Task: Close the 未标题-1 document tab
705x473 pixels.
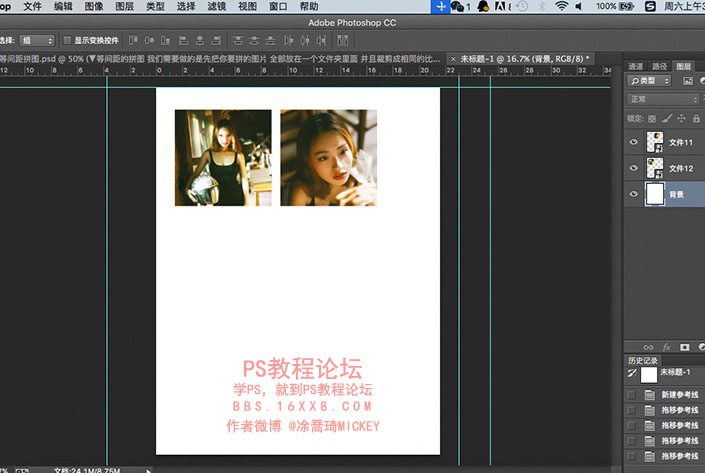Action: click(453, 59)
